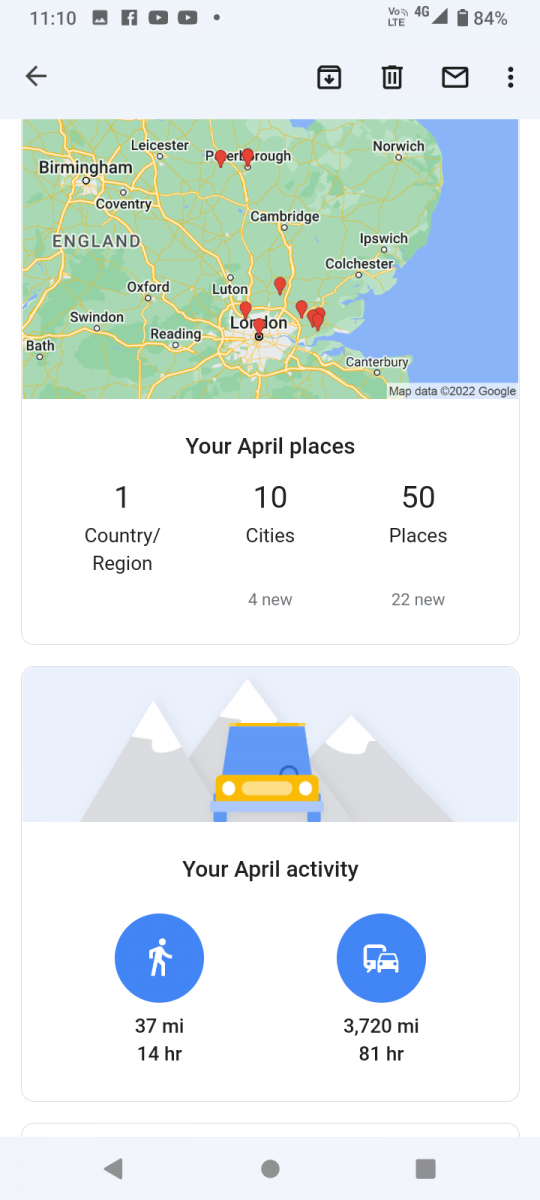Tap the Android recent apps square button
540x1200 pixels.
coord(426,1168)
